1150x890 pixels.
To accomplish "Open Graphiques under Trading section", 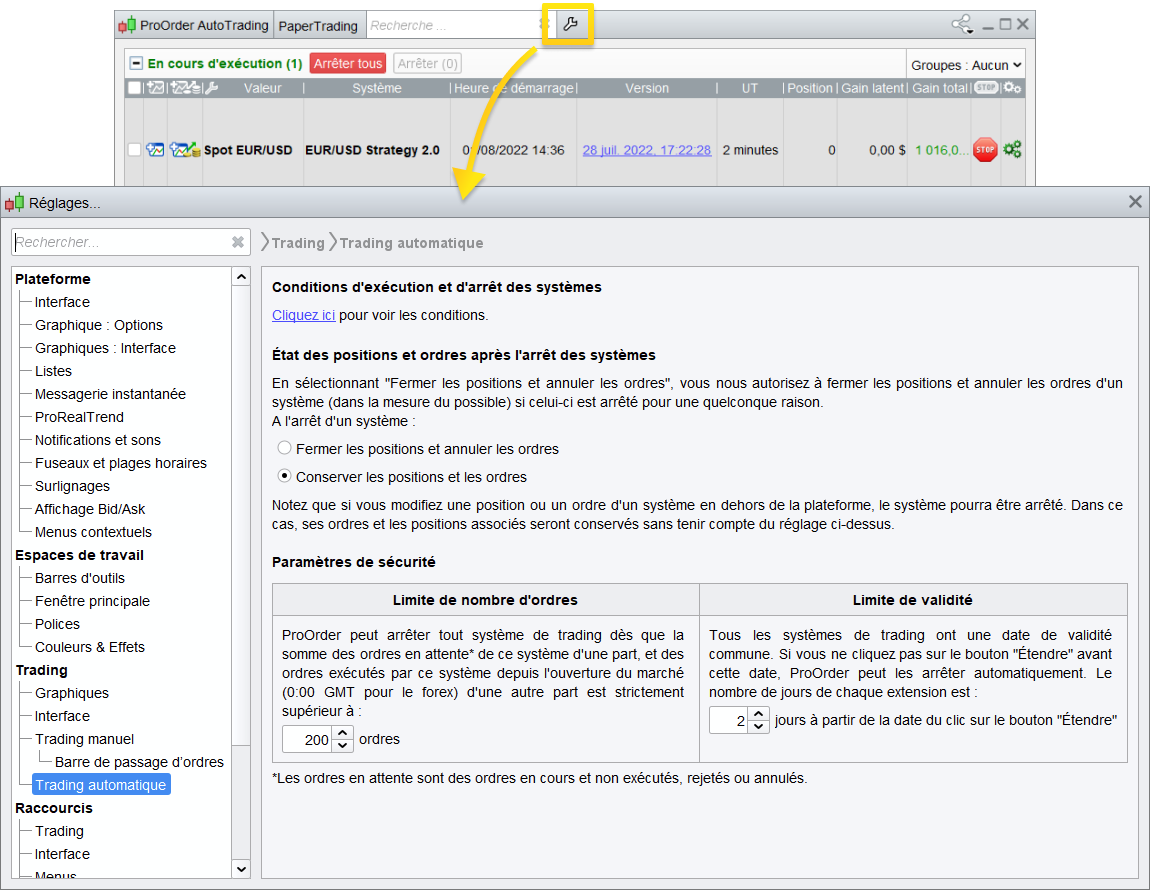I will point(72,693).
